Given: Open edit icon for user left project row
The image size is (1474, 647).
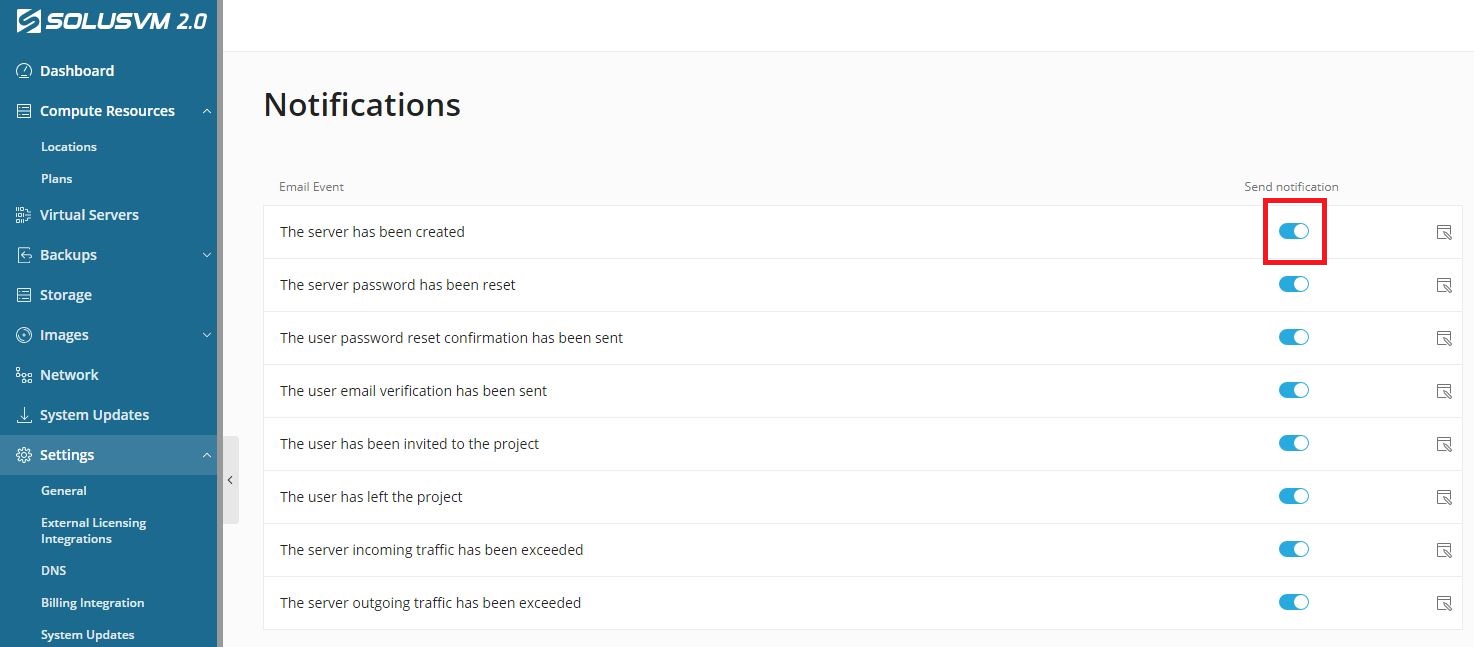Looking at the screenshot, I should pos(1444,497).
